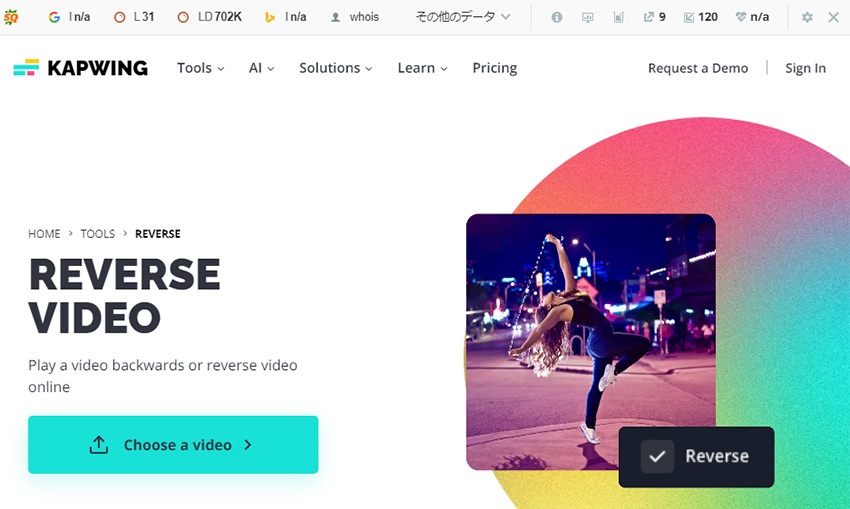This screenshot has height=509, width=850.
Task: Click the Kapwing logo
Action: click(x=80, y=68)
